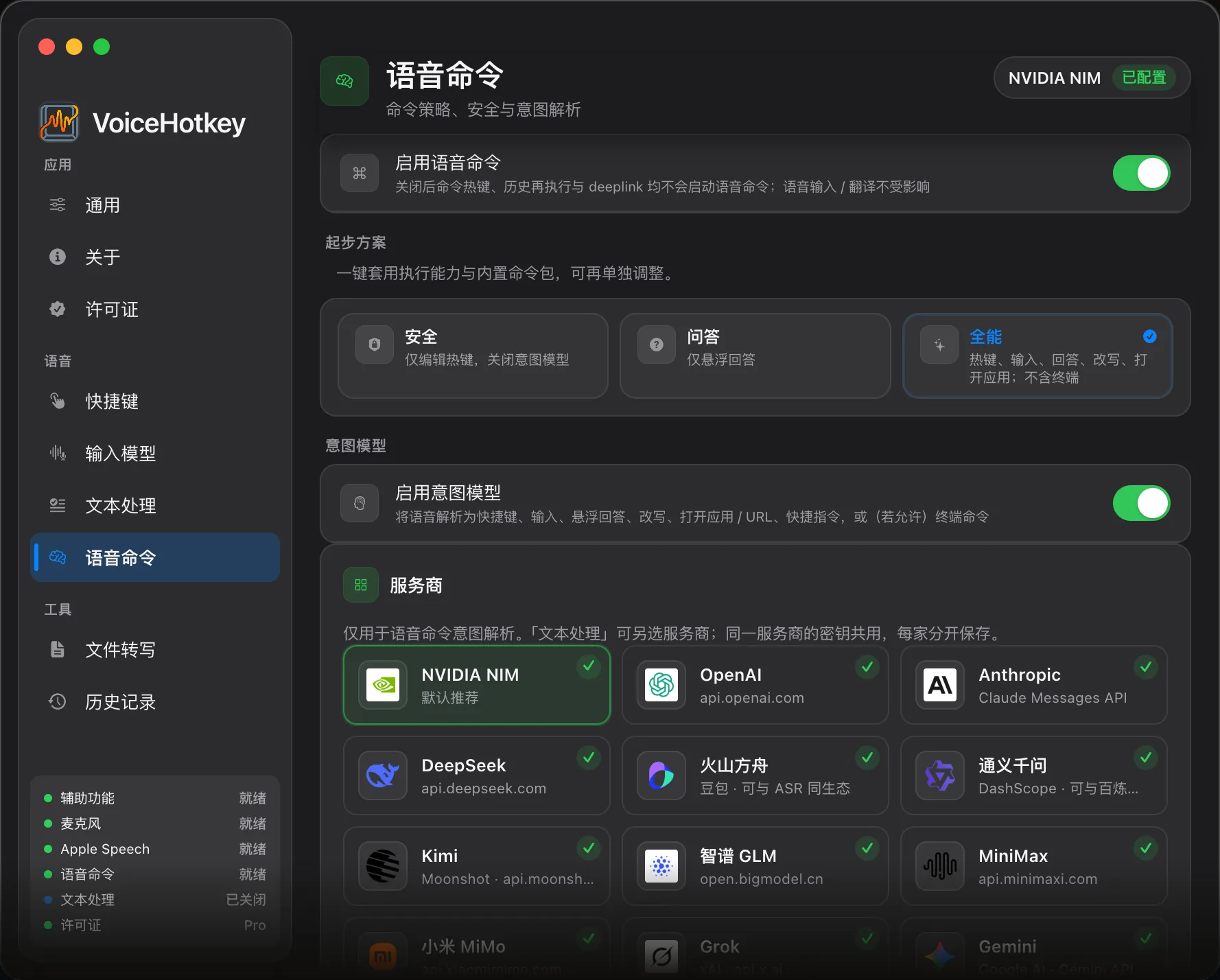1220x980 pixels.
Task: Select the Anthropic provider card
Action: click(1034, 685)
